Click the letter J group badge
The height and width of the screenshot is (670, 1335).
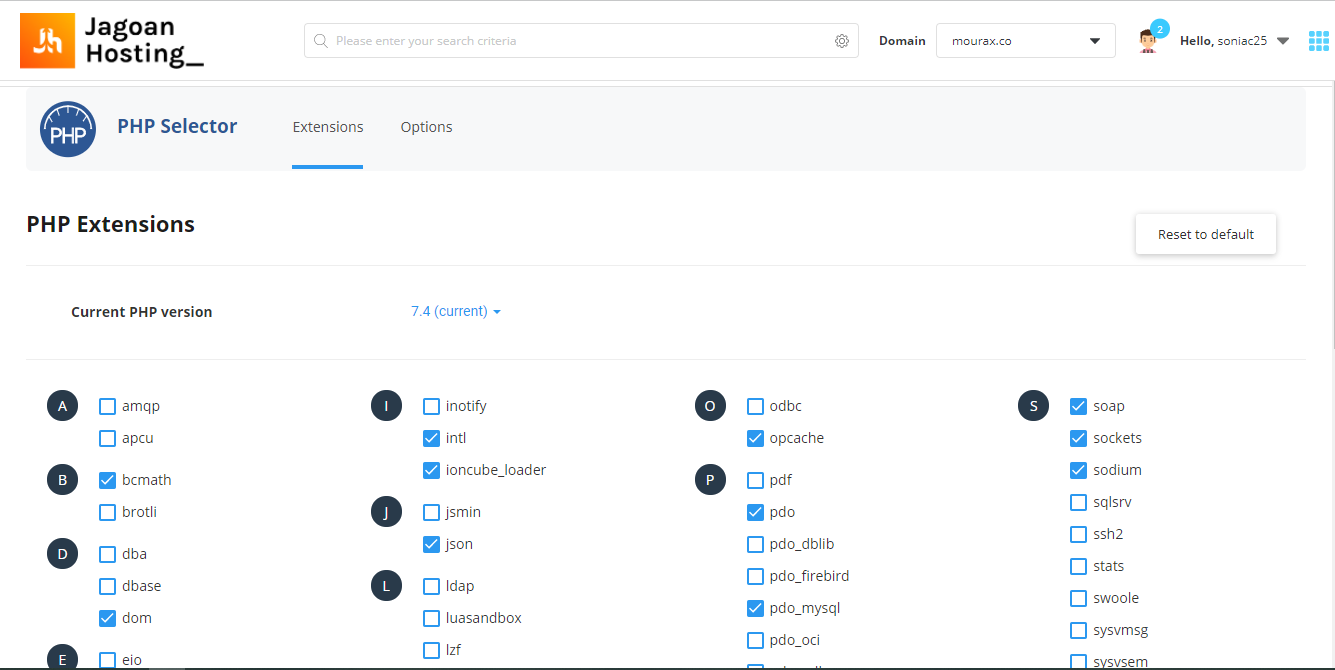tap(386, 512)
